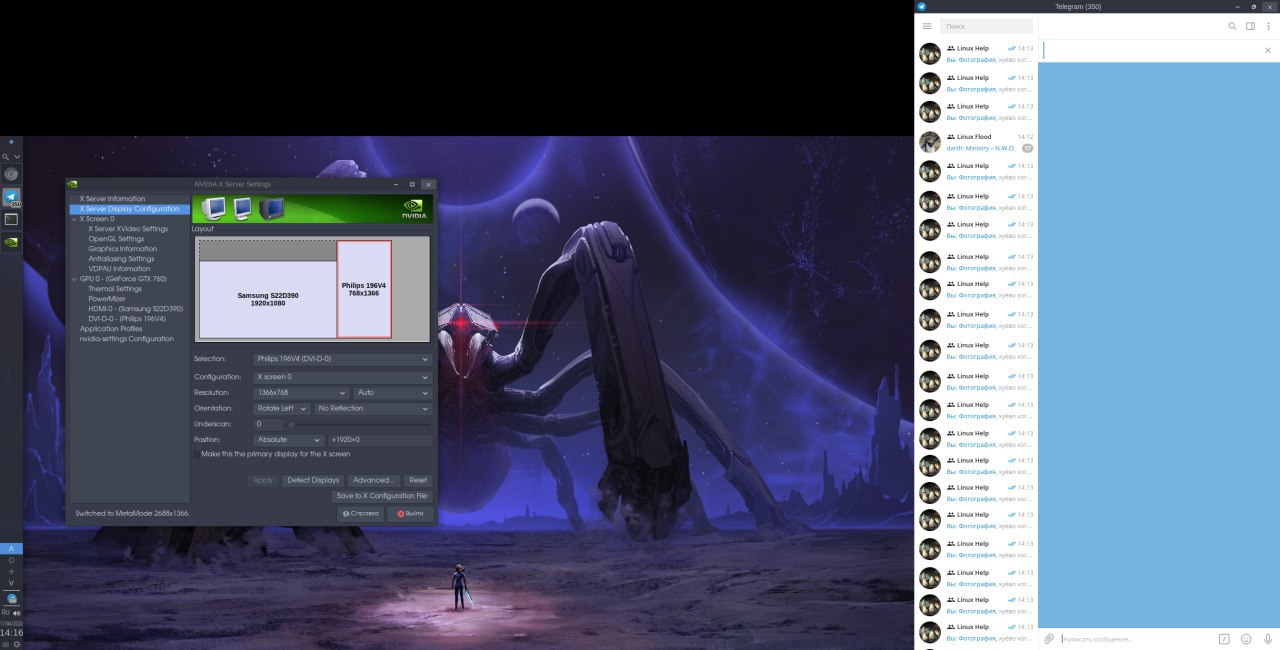
Task: Open the Telegram three-dot options menu
Action: pyautogui.click(x=1268, y=26)
